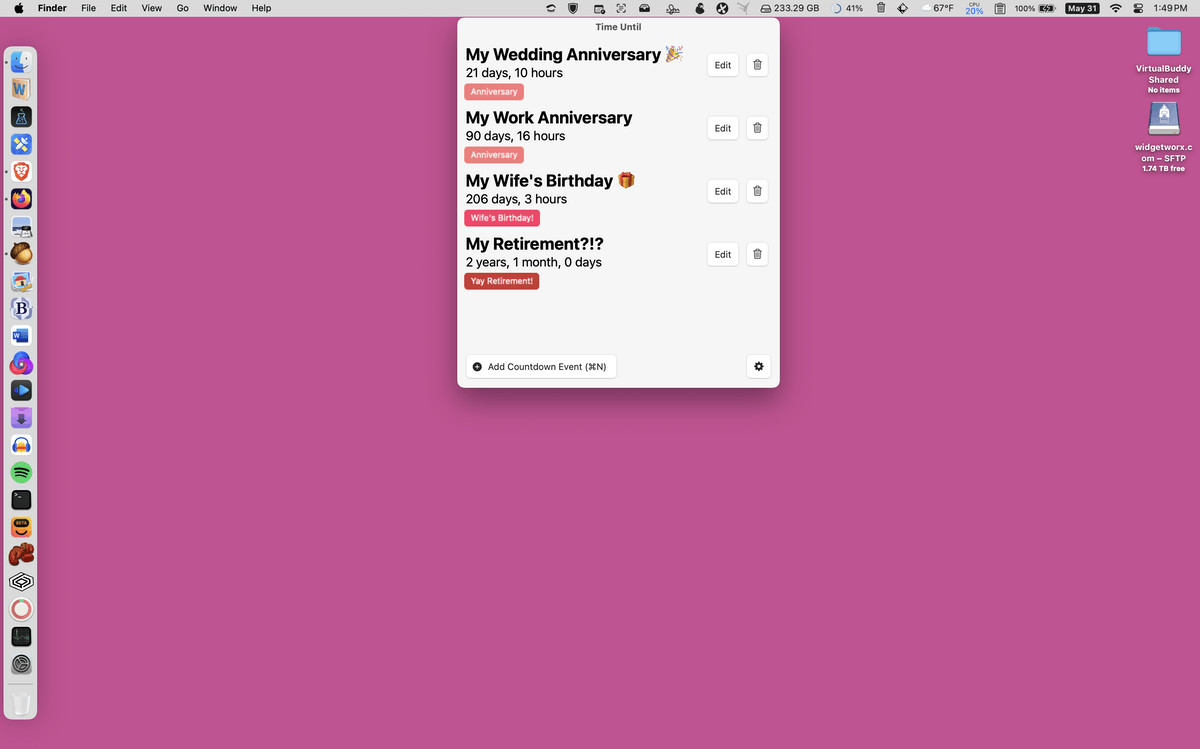Click the My Retirement?!? title
This screenshot has height=749, width=1200.
tap(535, 243)
